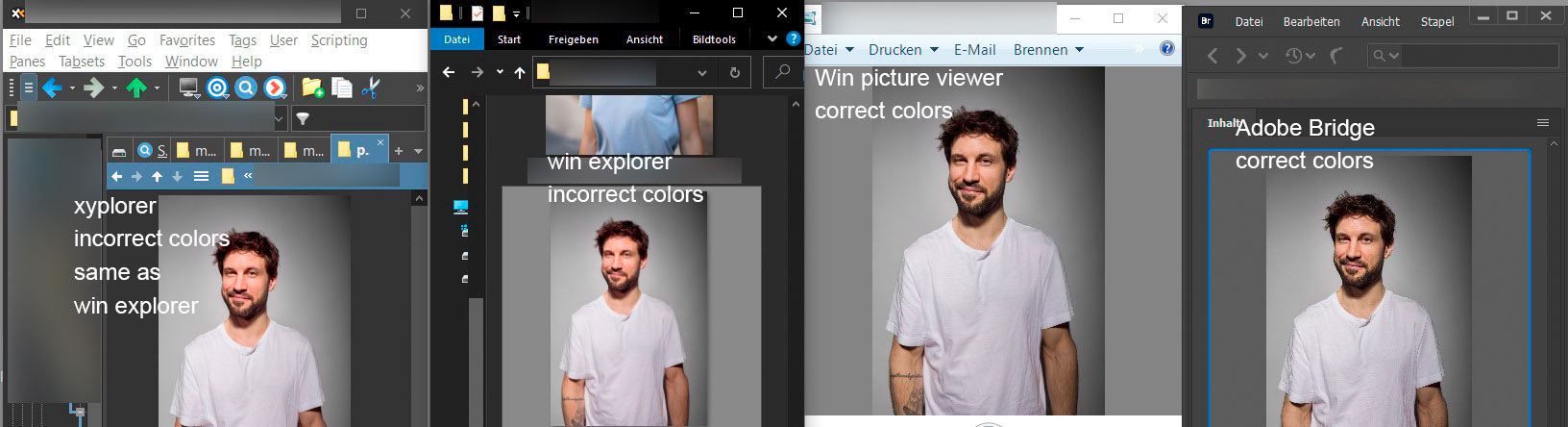Viewport: 1568px width, 427px height.
Task: Click the new folder icon in XYplorer
Action: point(312,88)
